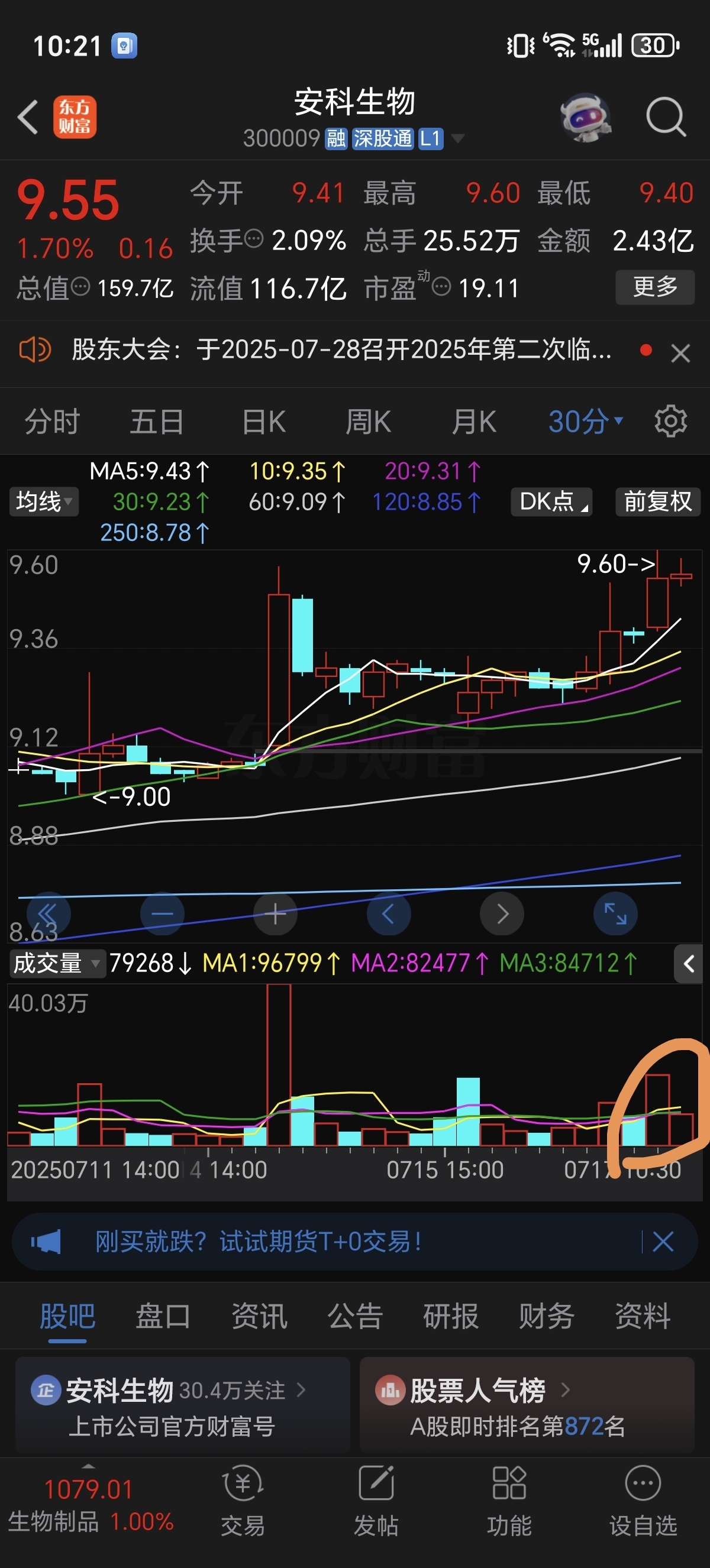Change the 前复权 adjustment setting

(x=657, y=501)
